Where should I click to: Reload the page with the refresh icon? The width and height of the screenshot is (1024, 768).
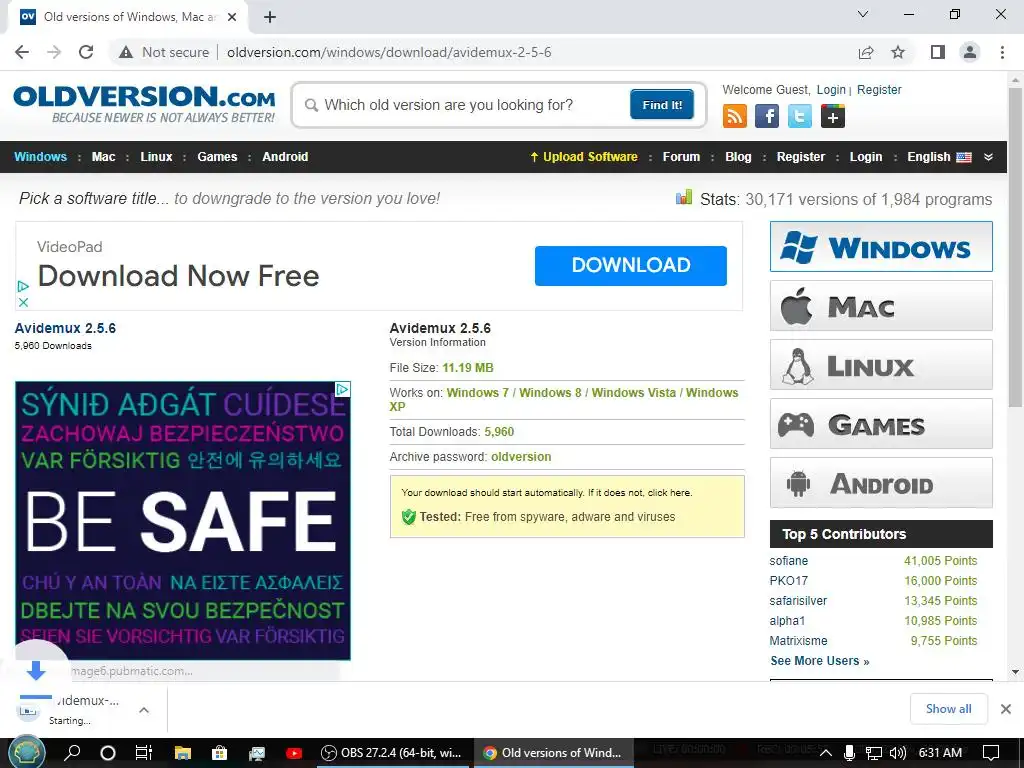coord(86,52)
